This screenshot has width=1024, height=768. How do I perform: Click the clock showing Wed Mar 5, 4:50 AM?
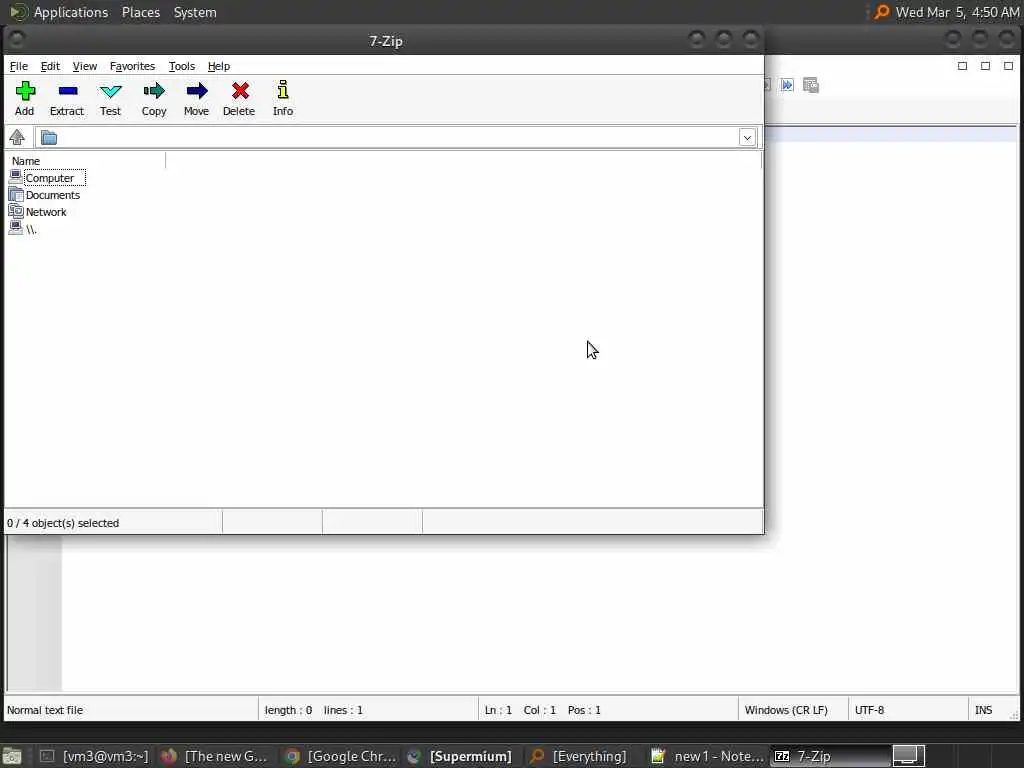(x=957, y=12)
